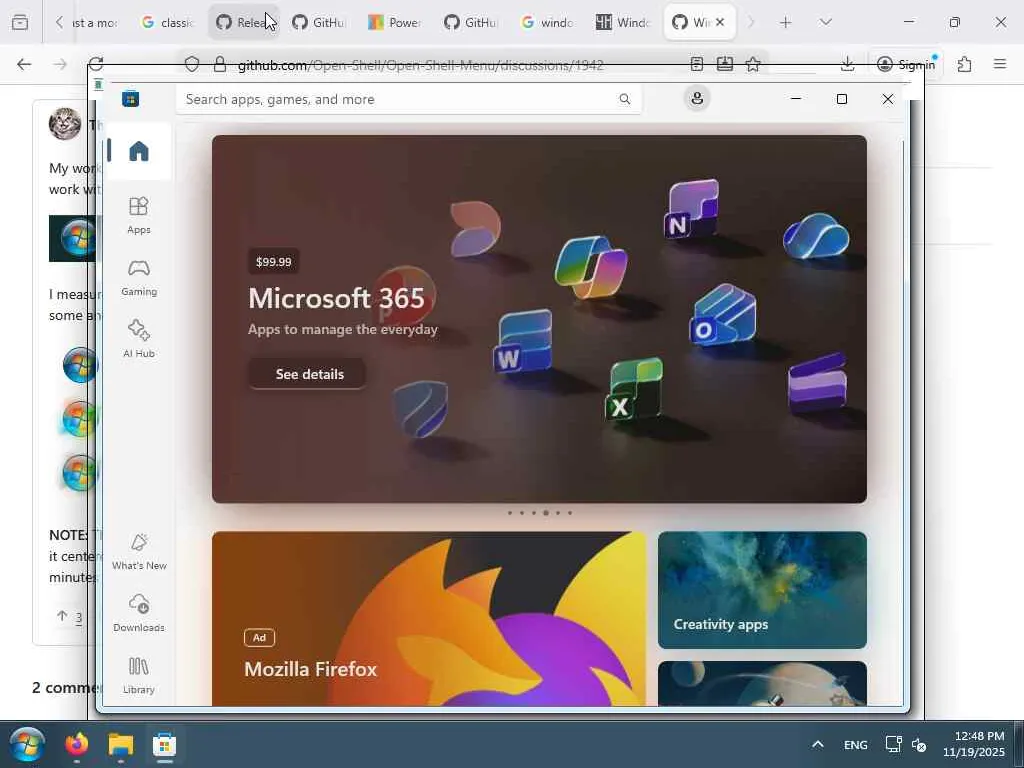
Task: Expand the system tray hidden icons chevron
Action: coord(818,744)
